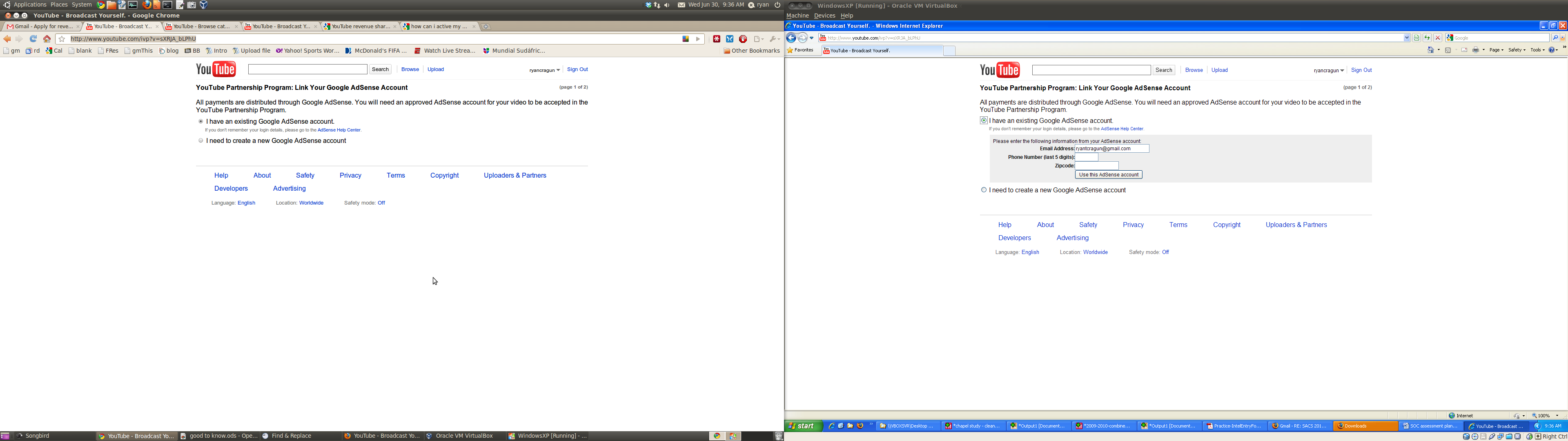The height and width of the screenshot is (441, 1568).
Task: Click the red shield extension icon in Chrome
Action: point(743,39)
